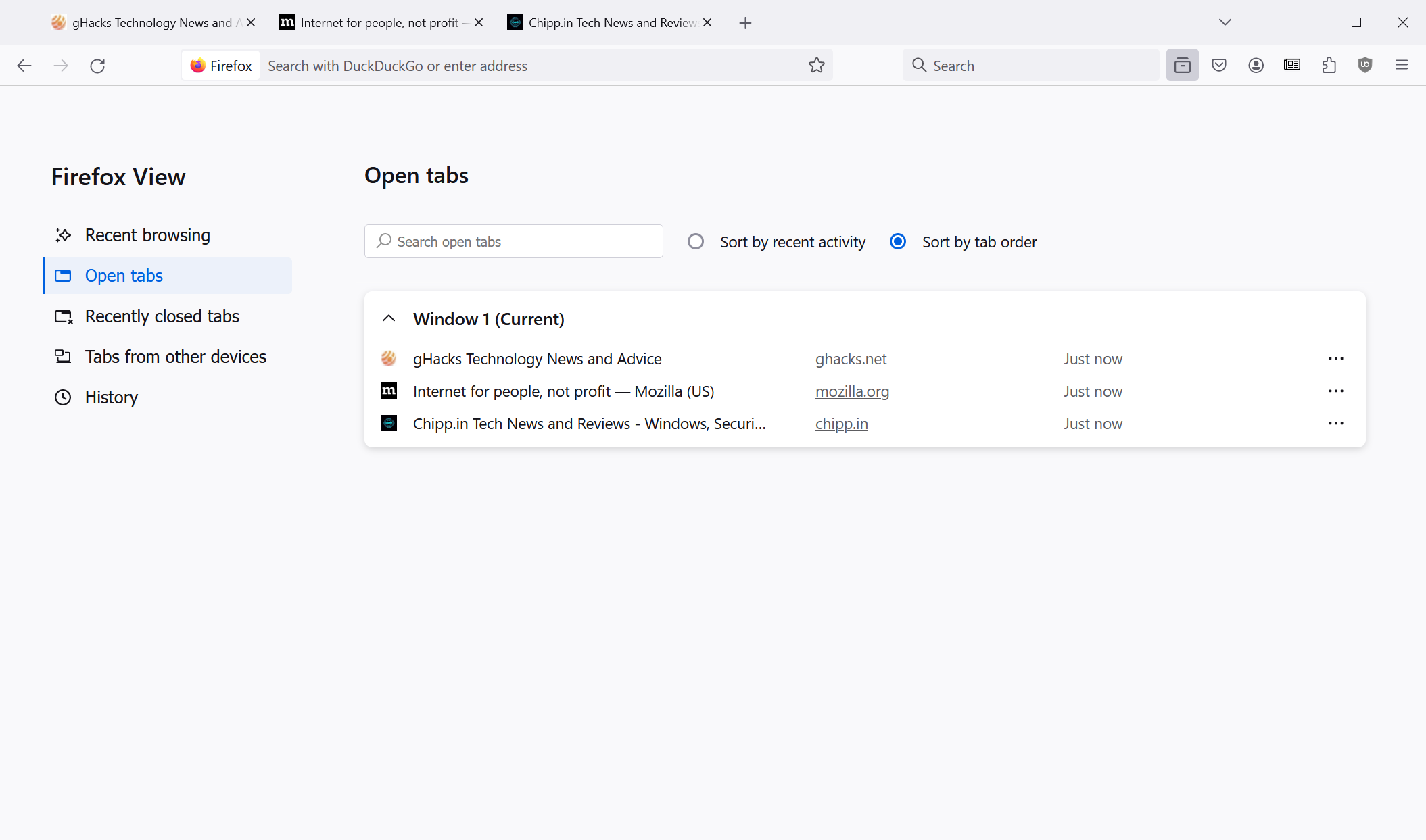Select Sort by tab order
The image size is (1426, 840).
tap(898, 241)
